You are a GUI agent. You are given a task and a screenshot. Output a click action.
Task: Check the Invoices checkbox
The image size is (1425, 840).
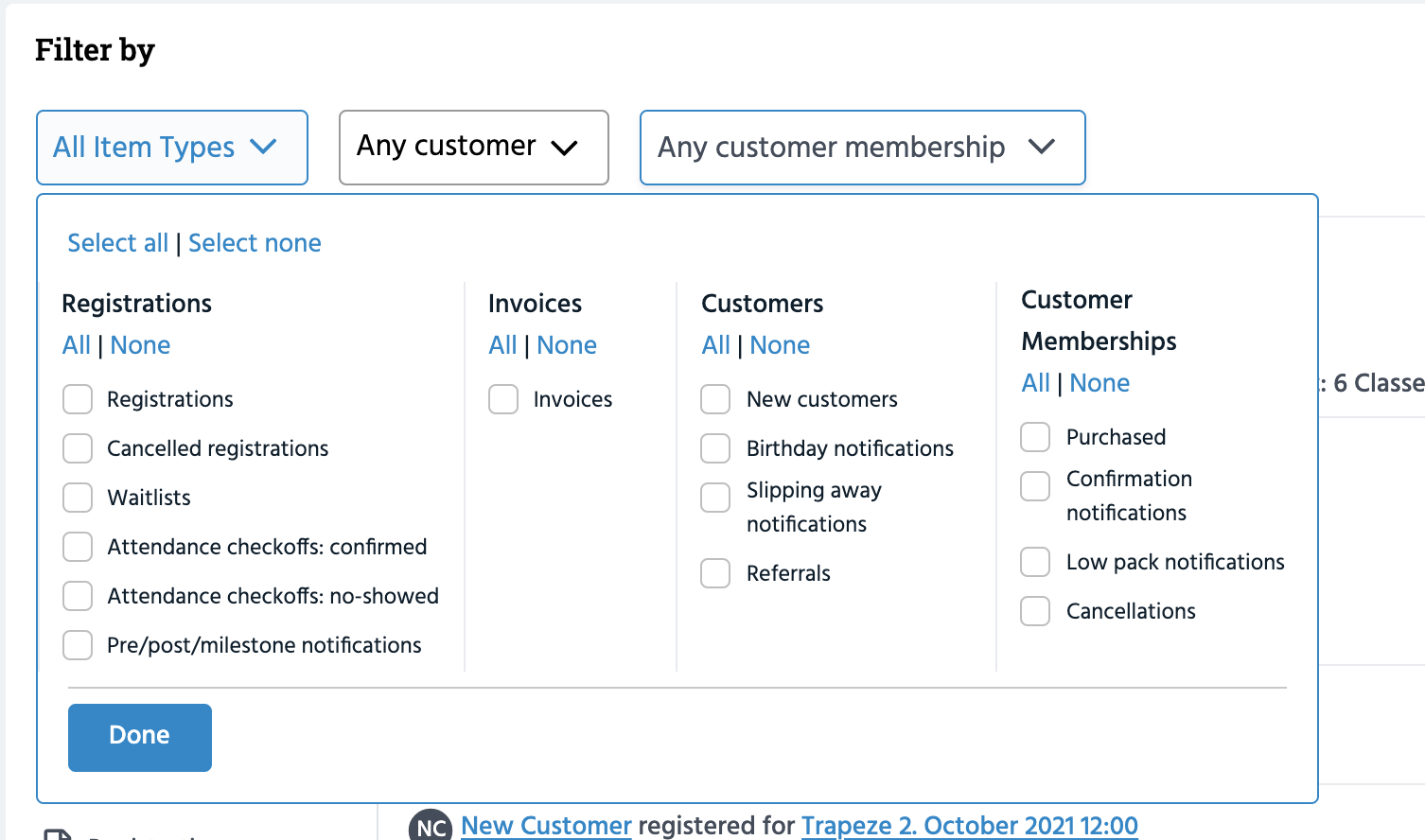(503, 399)
